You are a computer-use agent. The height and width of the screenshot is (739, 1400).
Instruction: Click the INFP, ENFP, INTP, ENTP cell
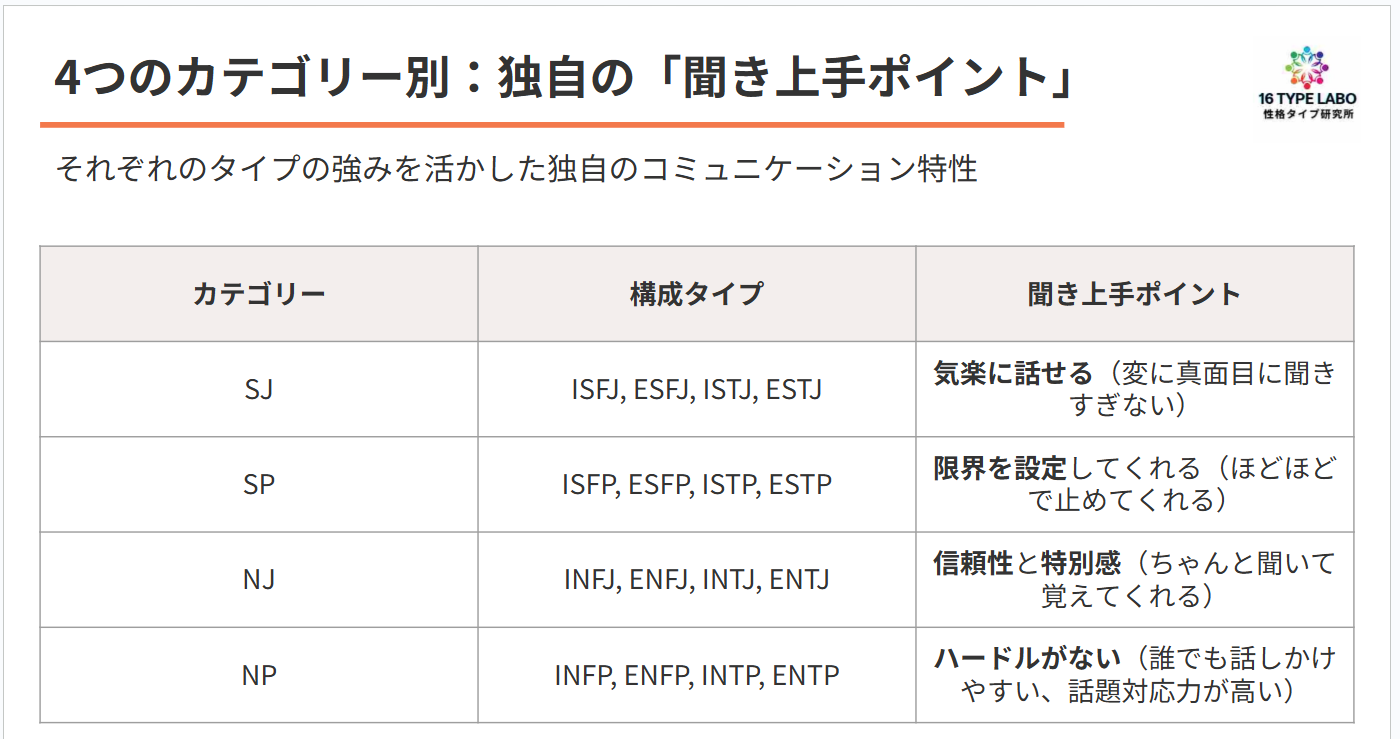pyautogui.click(x=696, y=675)
